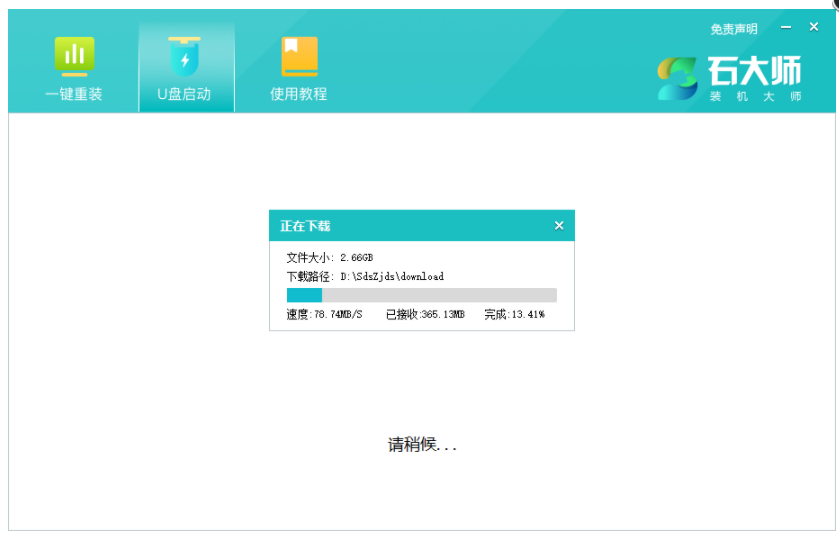Screen dimensions: 839x536
Task: Open the 免责声明 link
Action: [734, 29]
